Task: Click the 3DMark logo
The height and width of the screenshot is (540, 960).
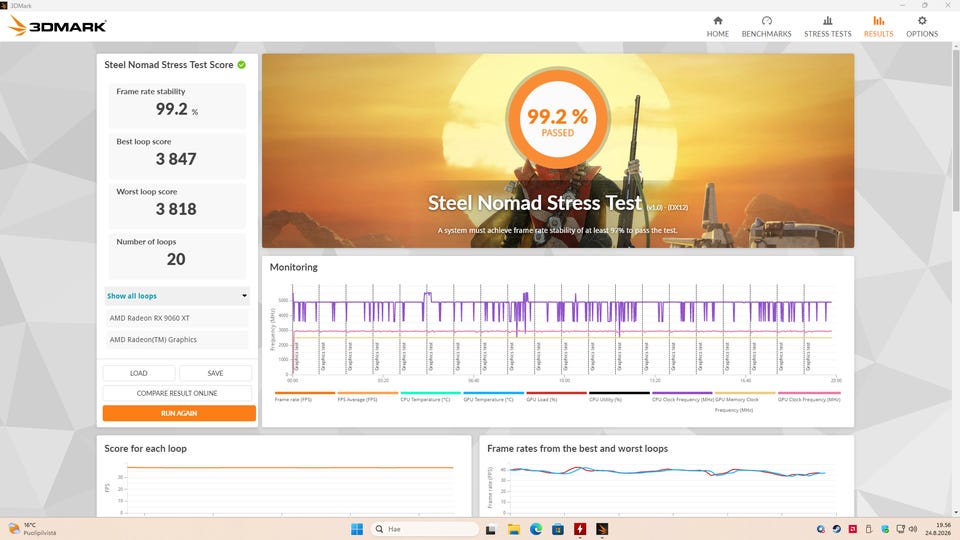Action: coord(58,26)
